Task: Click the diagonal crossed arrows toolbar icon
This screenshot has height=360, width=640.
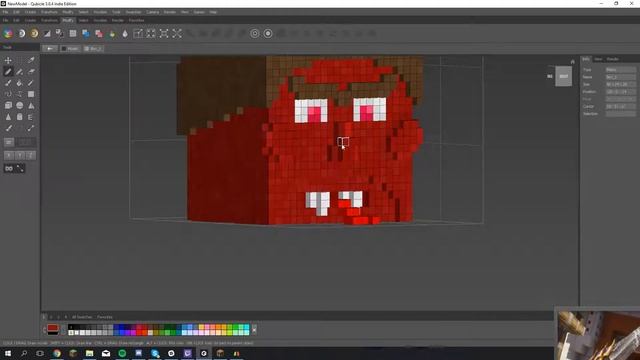Action: point(177,33)
